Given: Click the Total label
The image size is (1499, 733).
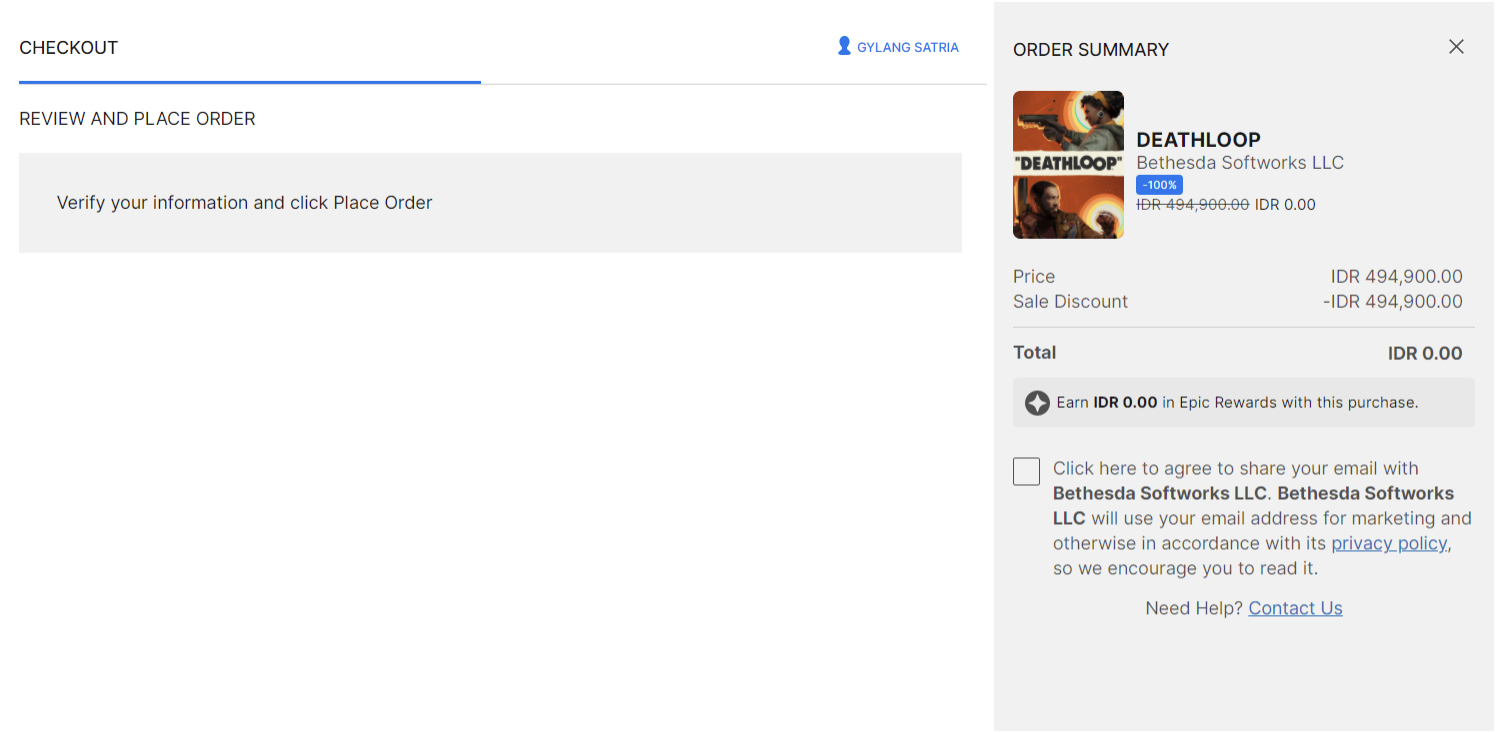Looking at the screenshot, I should point(1034,352).
